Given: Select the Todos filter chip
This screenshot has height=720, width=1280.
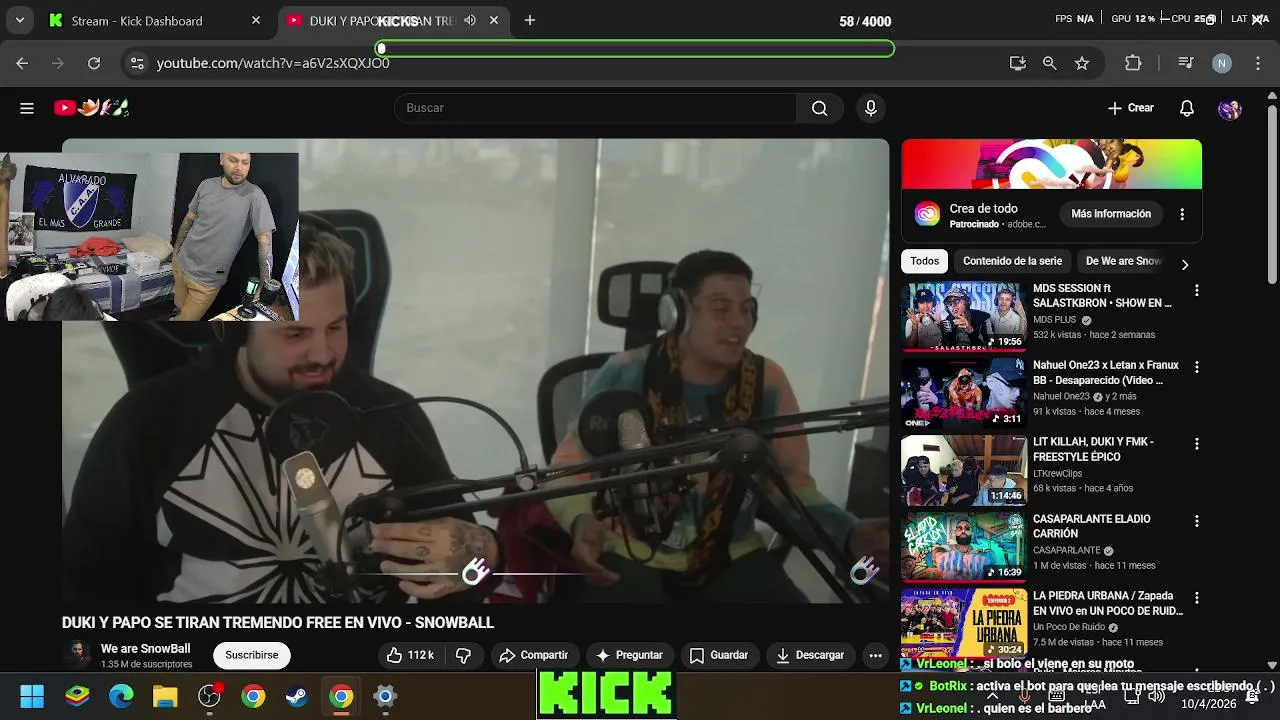Looking at the screenshot, I should pyautogui.click(x=925, y=261).
